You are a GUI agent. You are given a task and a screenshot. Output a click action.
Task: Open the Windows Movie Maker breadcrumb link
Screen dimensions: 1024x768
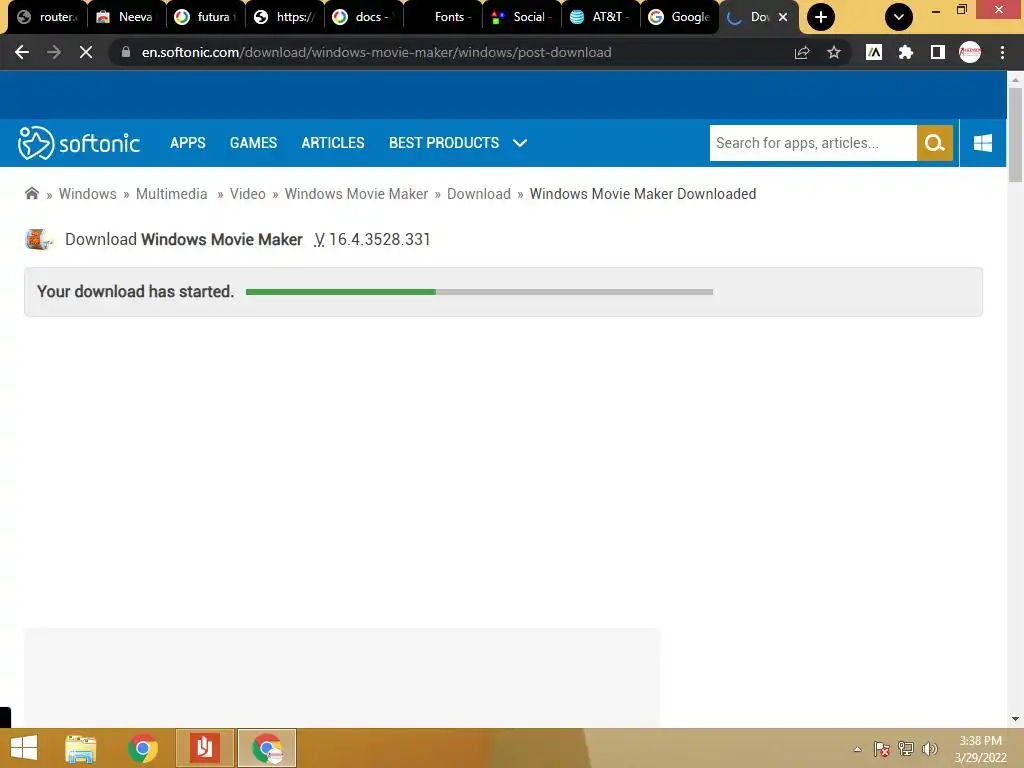356,194
